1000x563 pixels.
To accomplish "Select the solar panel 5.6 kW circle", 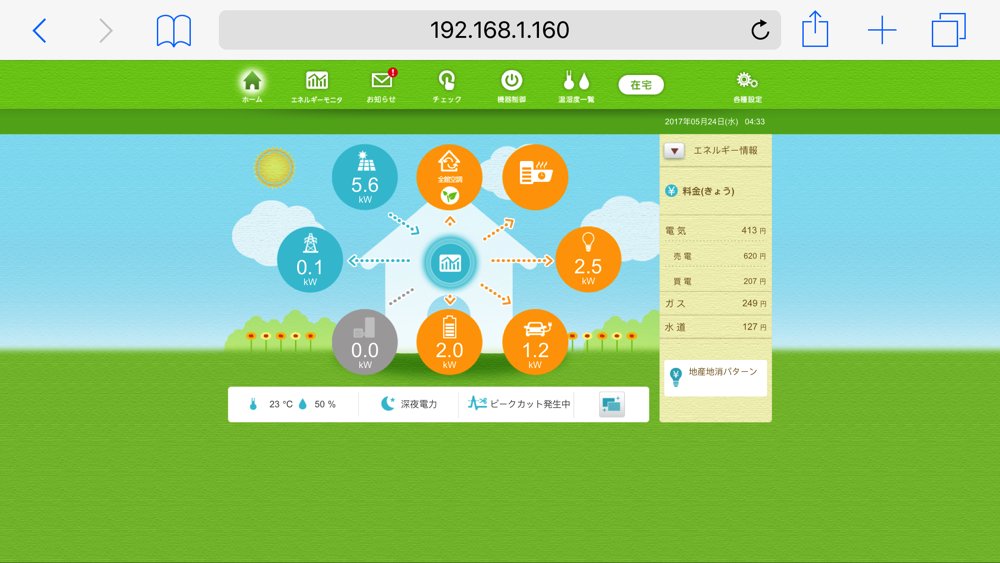I will pos(365,177).
